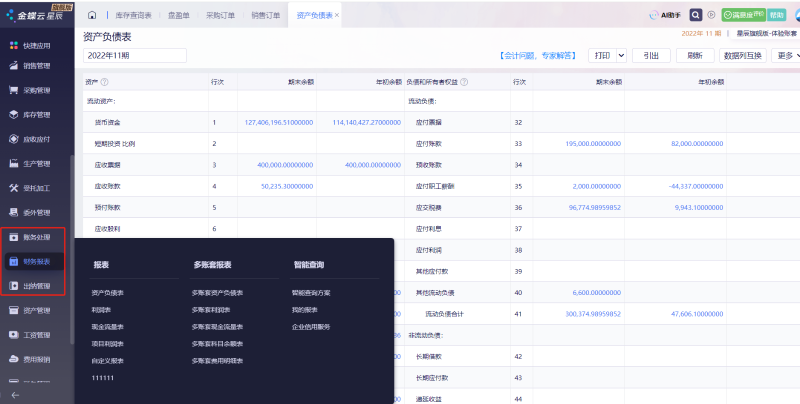
Task: Open 资产管理 module in sidebar
Action: pyautogui.click(x=31, y=311)
